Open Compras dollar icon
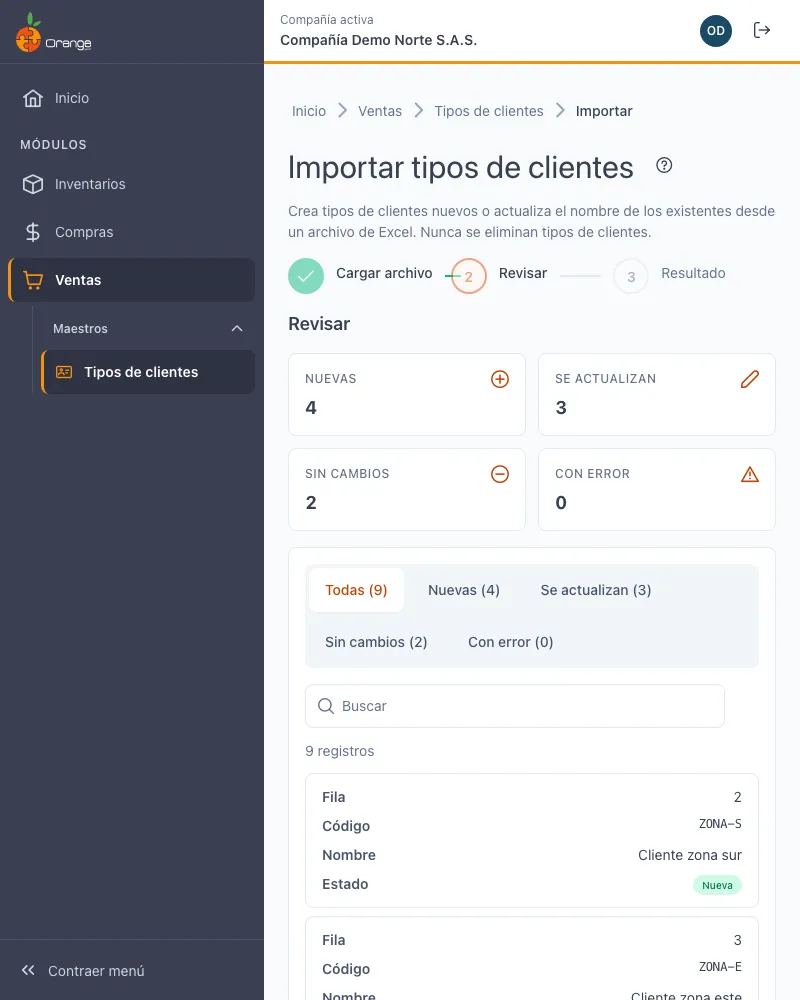 [x=33, y=232]
